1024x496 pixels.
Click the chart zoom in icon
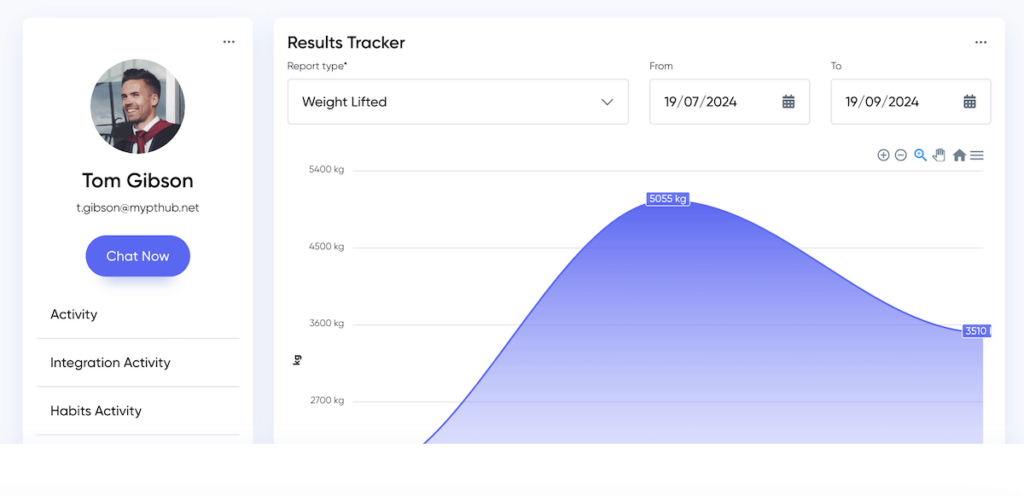(x=883, y=155)
